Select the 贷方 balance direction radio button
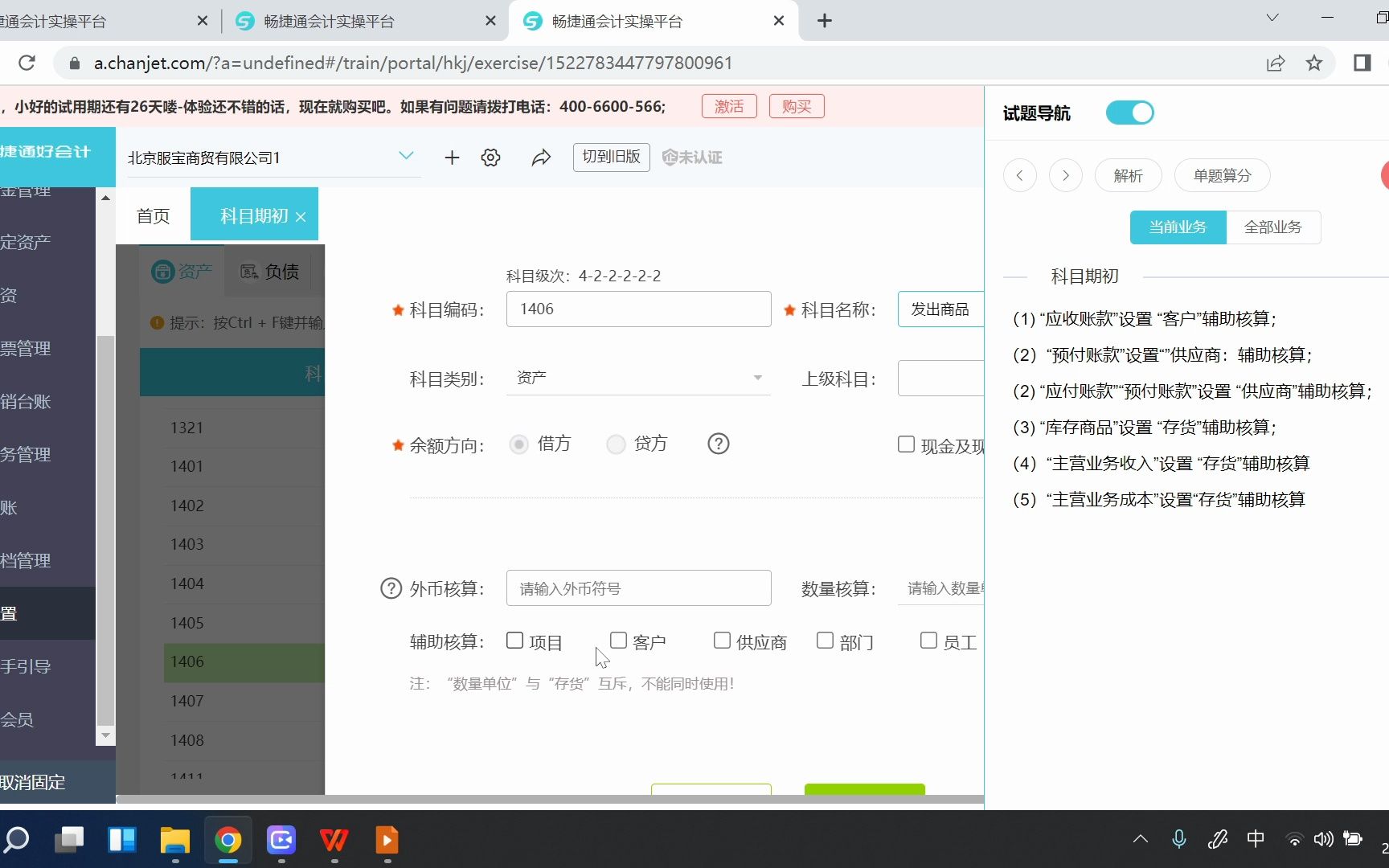 616,444
